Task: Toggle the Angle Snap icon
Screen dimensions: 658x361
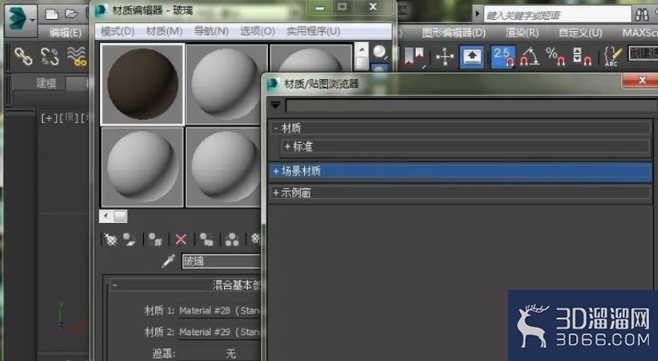Action: point(530,57)
